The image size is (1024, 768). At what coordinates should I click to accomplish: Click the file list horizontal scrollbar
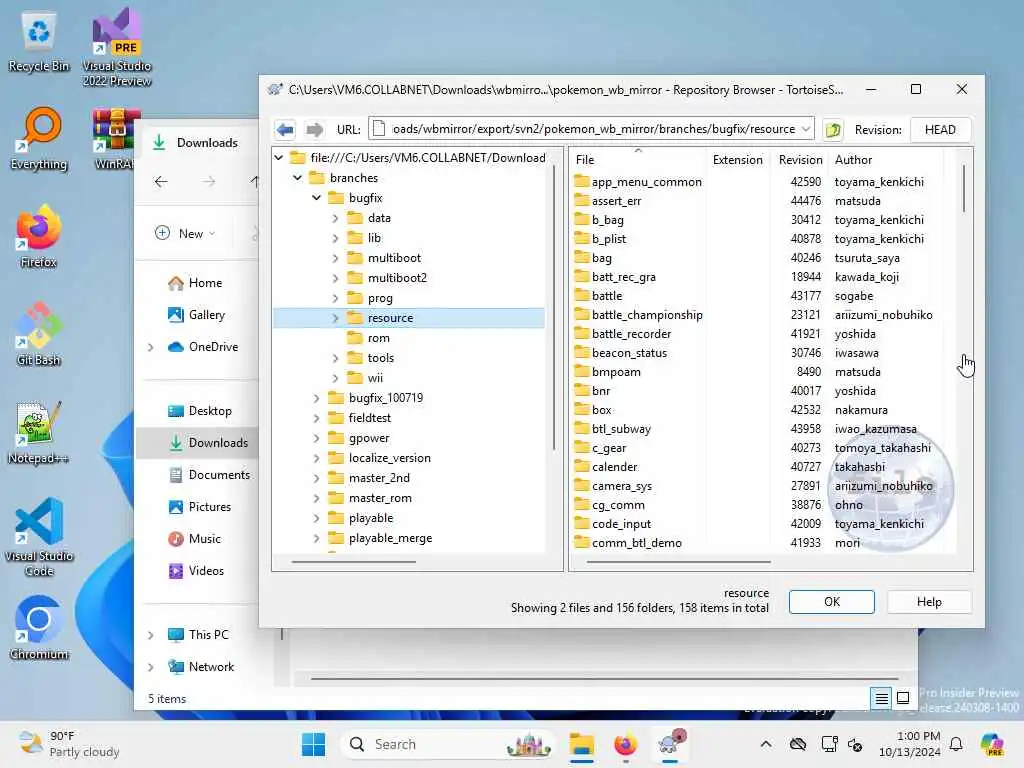pyautogui.click(x=679, y=562)
